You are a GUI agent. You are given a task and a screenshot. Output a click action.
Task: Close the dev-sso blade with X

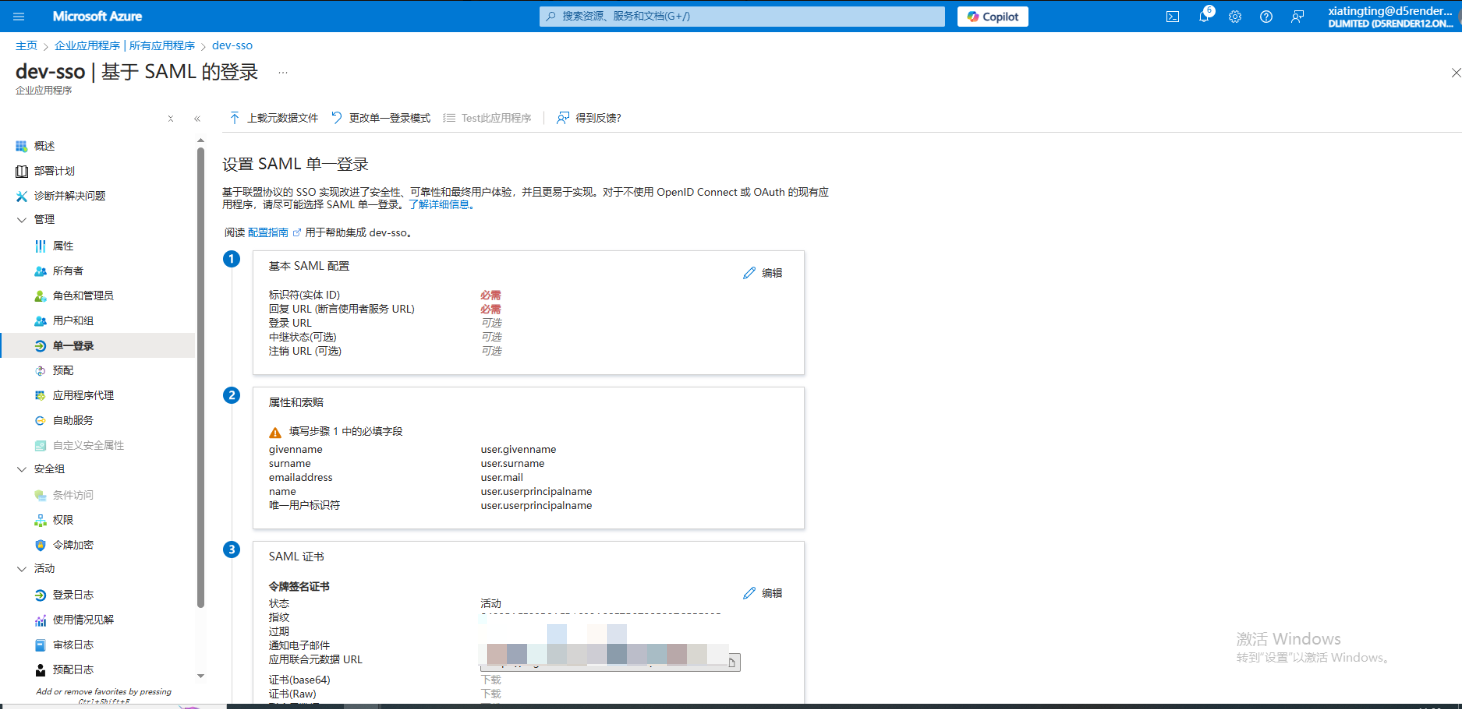(1456, 72)
